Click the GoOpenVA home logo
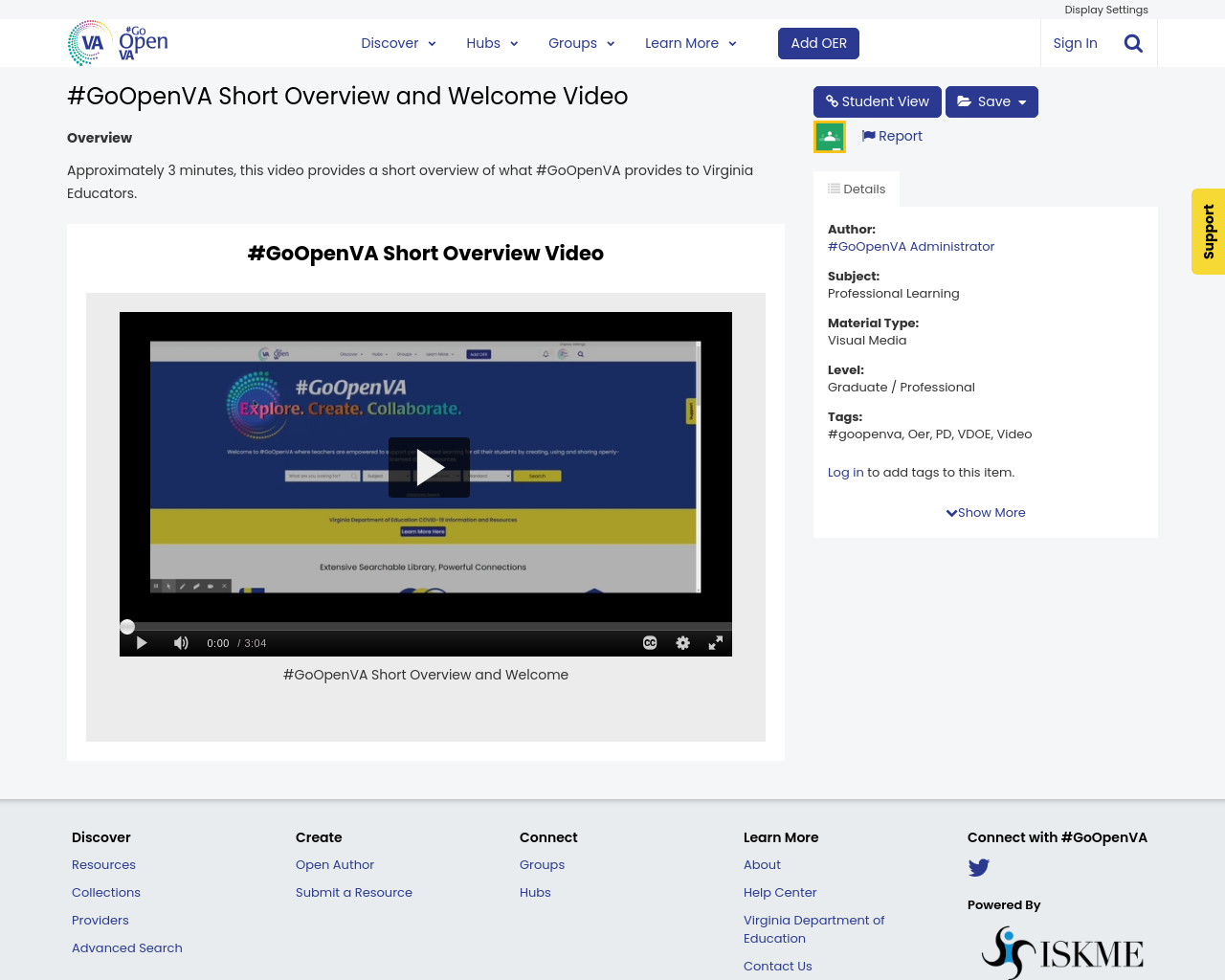This screenshot has width=1225, height=980. 117,41
